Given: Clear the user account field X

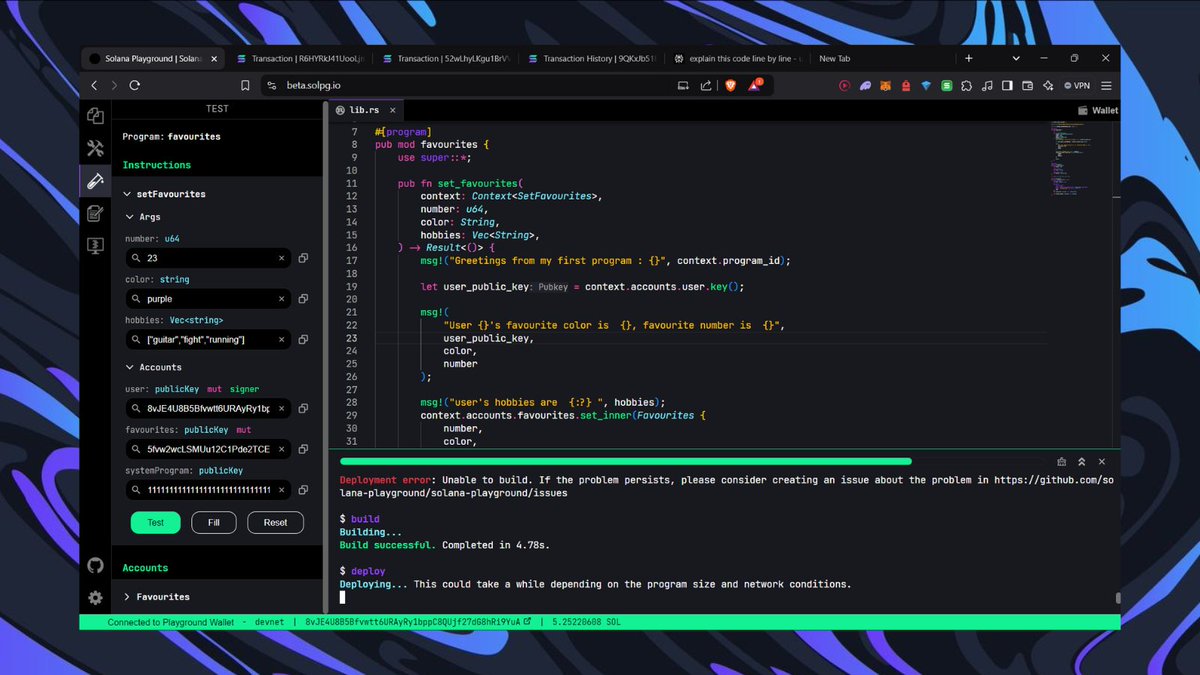Looking at the screenshot, I should [281, 409].
